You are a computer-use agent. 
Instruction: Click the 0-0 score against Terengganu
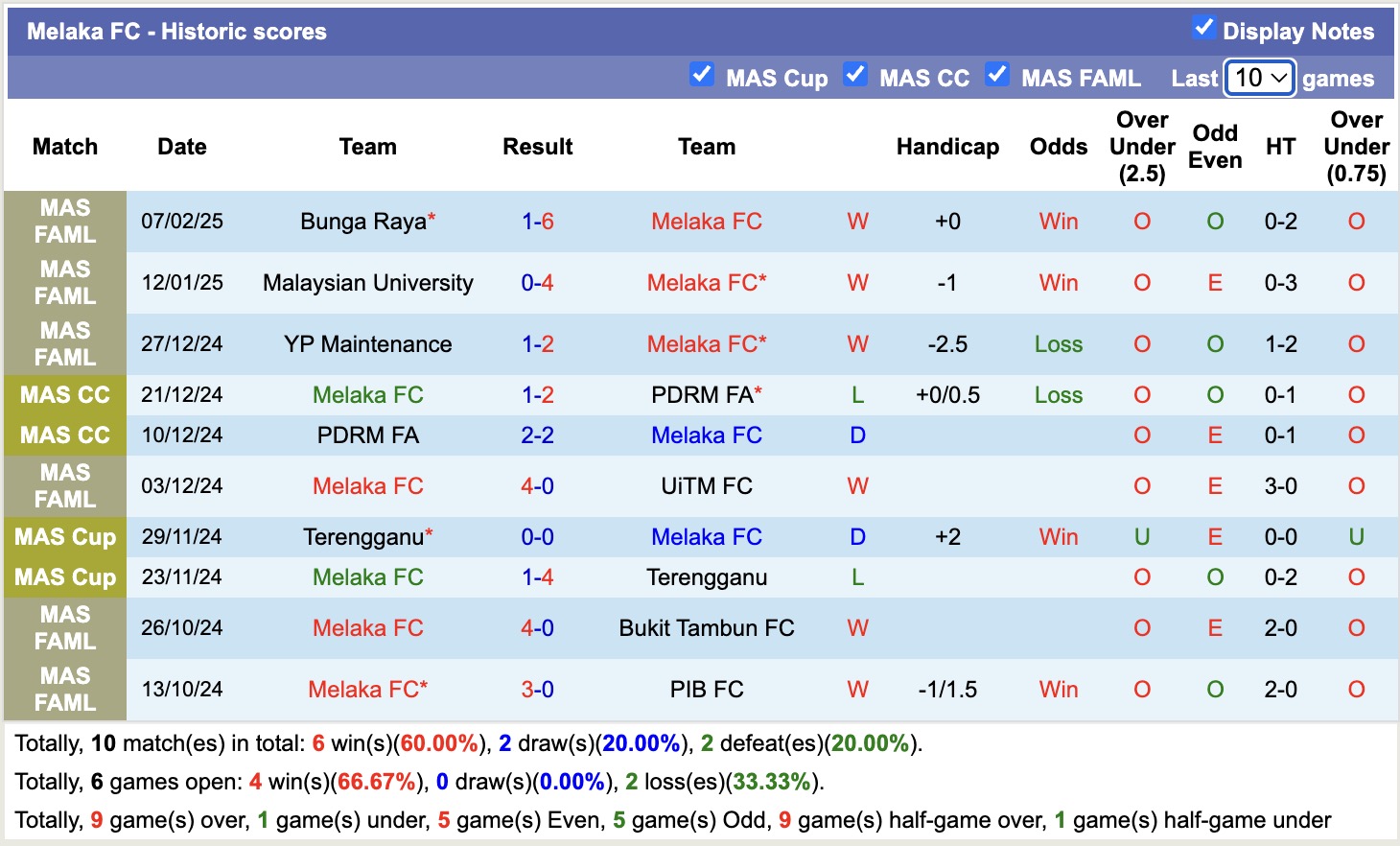point(538,537)
